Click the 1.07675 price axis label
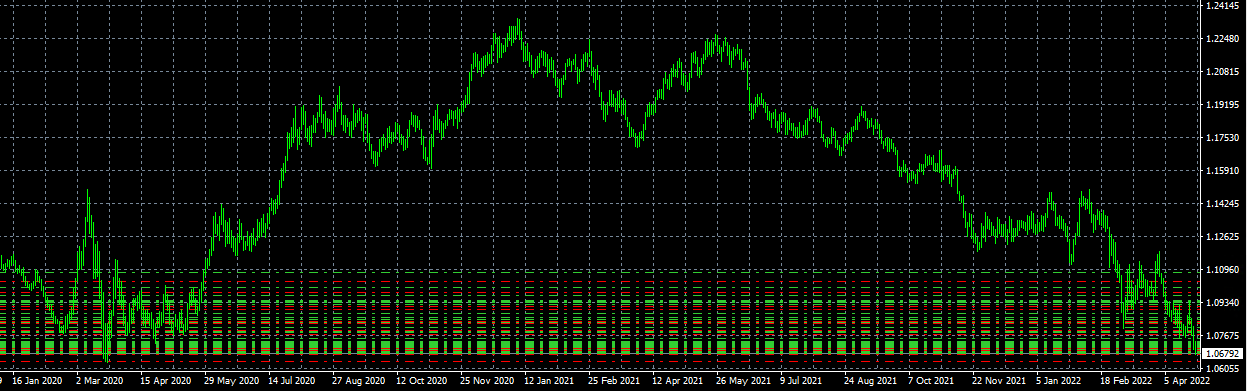The image size is (1247, 391). click(x=1223, y=336)
